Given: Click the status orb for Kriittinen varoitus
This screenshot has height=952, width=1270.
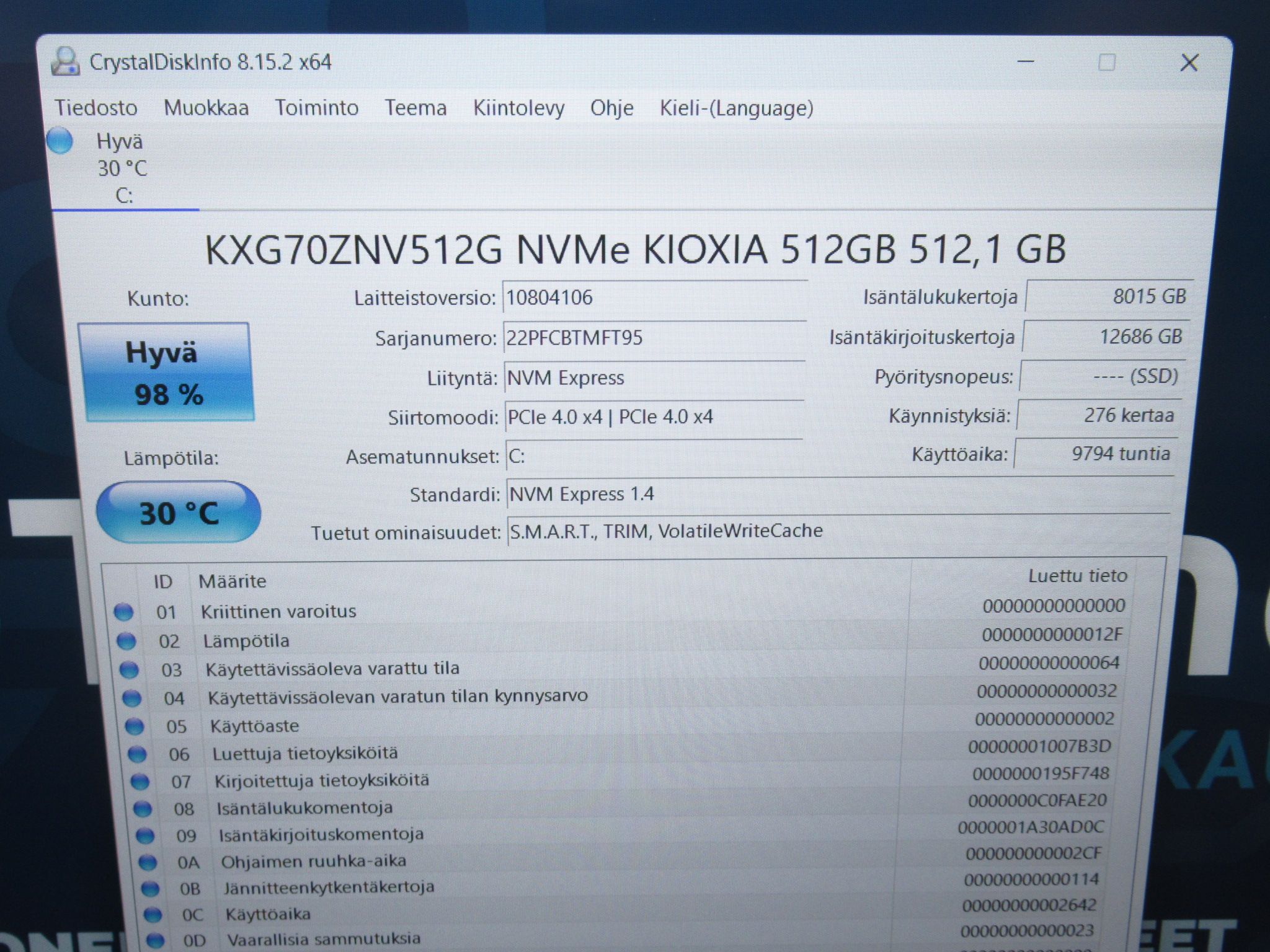Looking at the screenshot, I should pyautogui.click(x=124, y=612).
